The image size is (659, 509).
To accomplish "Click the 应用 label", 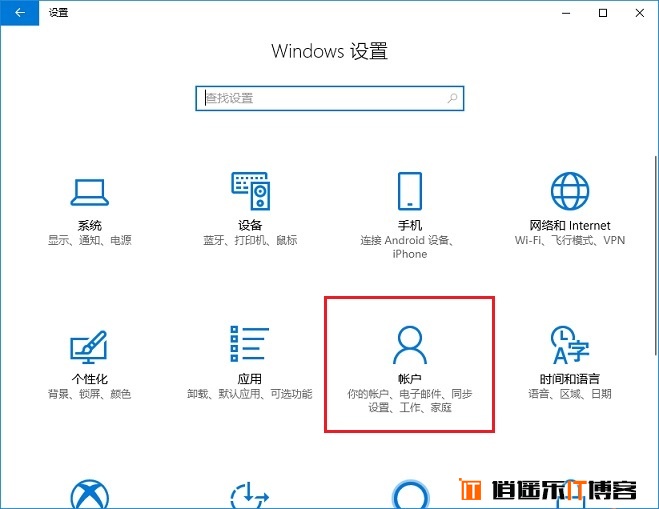I will (250, 379).
